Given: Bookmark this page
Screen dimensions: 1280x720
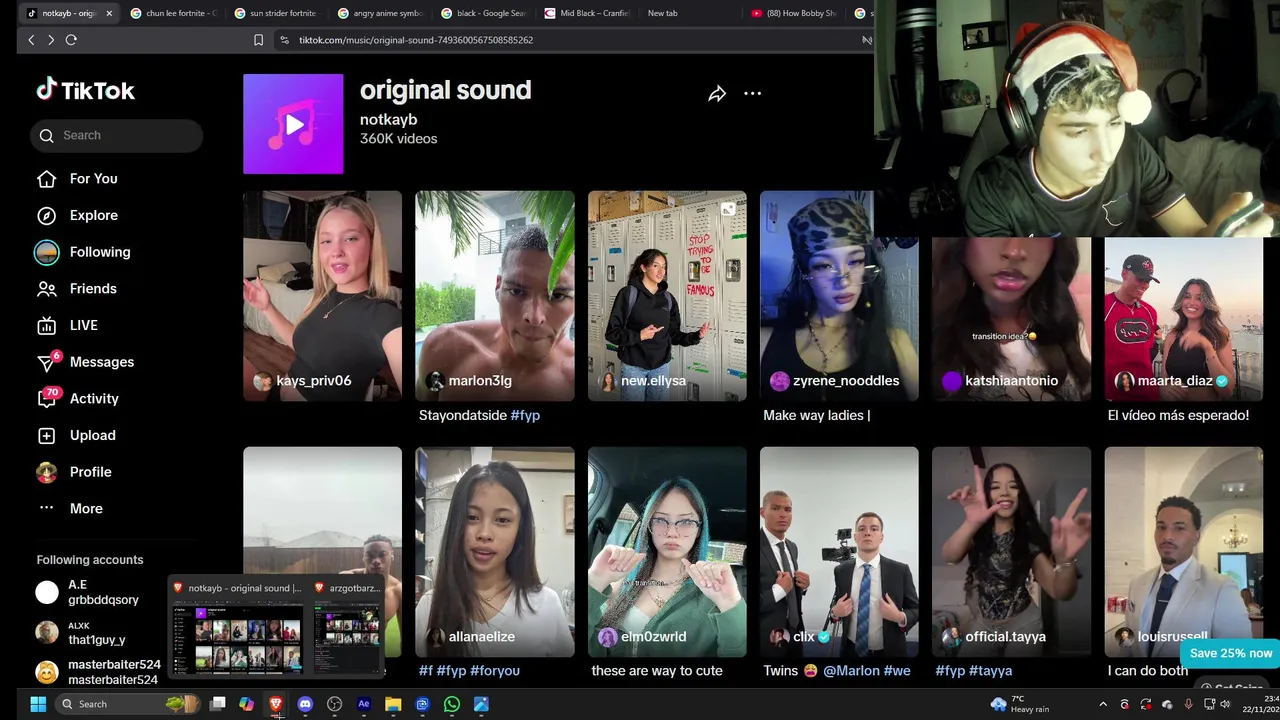Looking at the screenshot, I should pos(258,40).
